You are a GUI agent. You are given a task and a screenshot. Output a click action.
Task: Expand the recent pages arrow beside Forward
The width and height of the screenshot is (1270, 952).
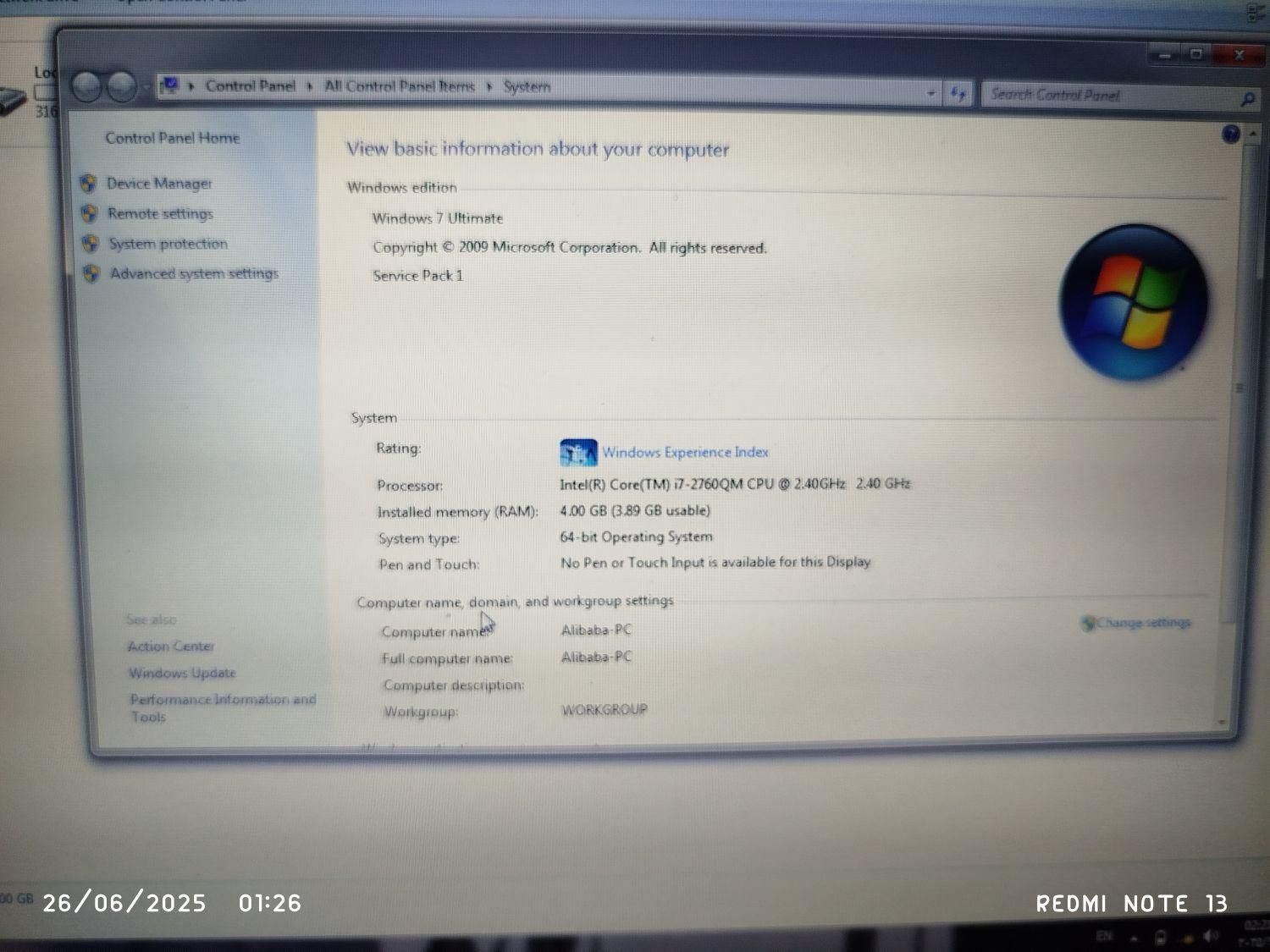point(146,87)
